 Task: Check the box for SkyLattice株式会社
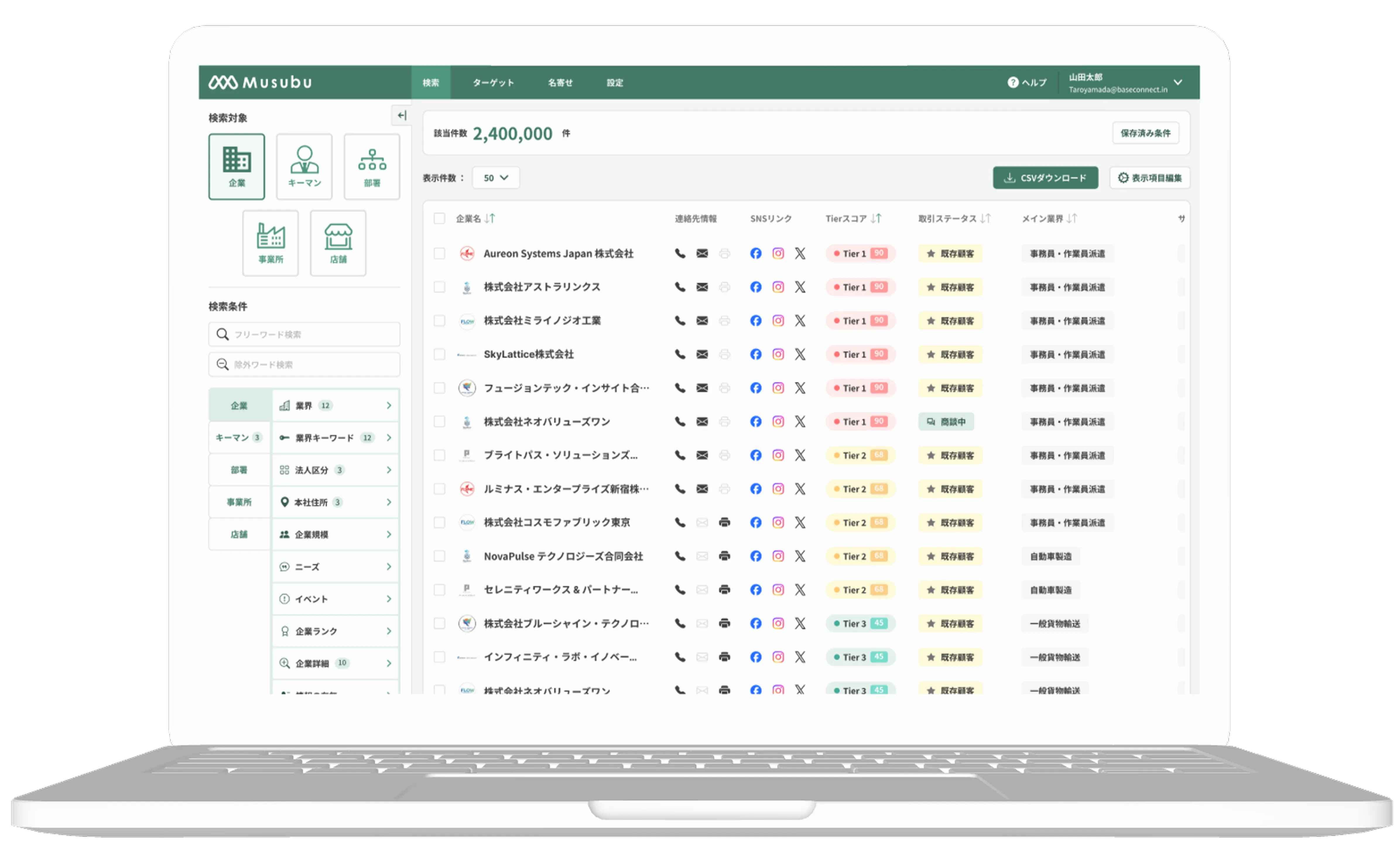[439, 354]
